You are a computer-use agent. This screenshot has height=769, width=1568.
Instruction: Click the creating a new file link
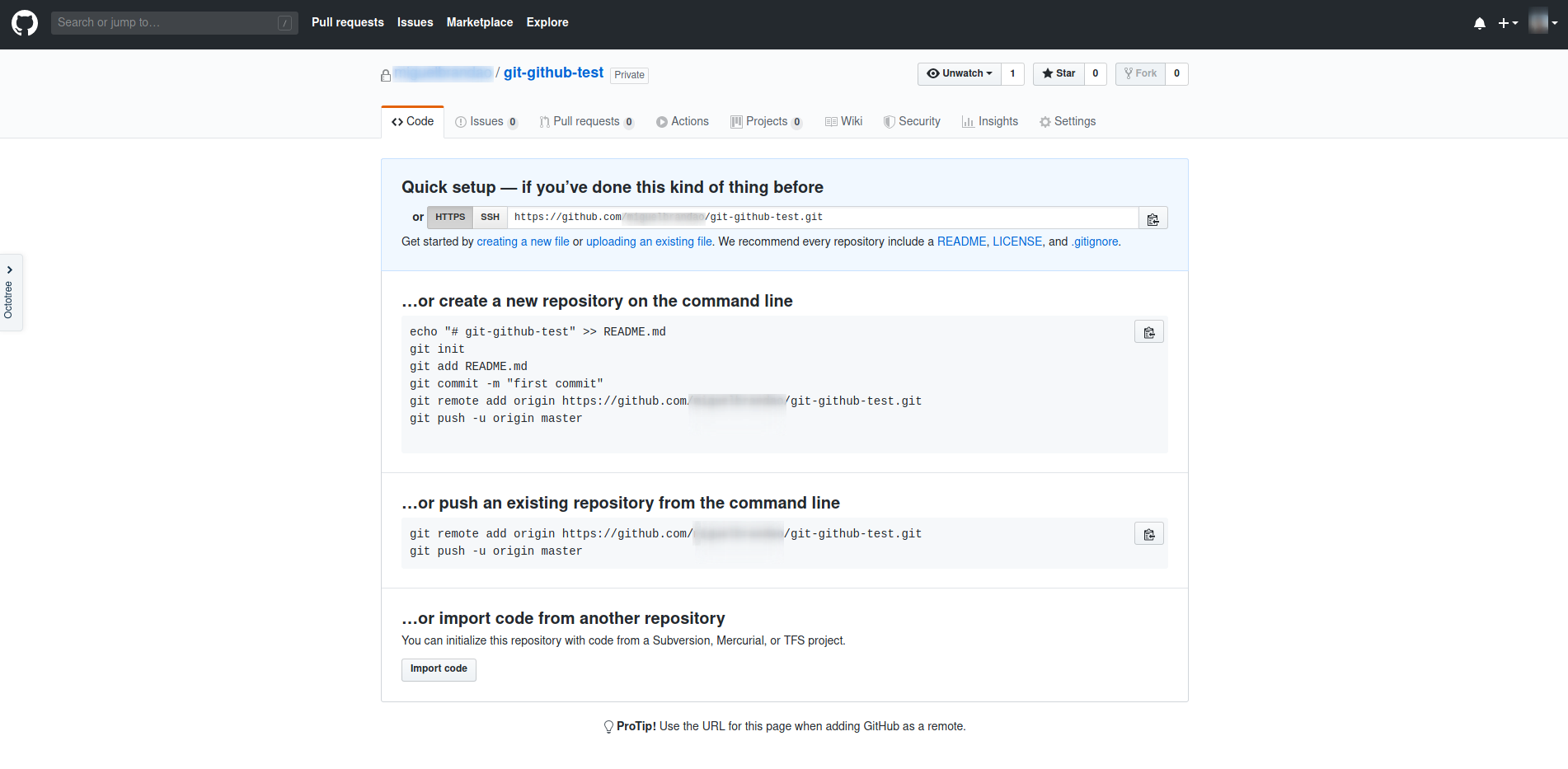click(x=523, y=241)
